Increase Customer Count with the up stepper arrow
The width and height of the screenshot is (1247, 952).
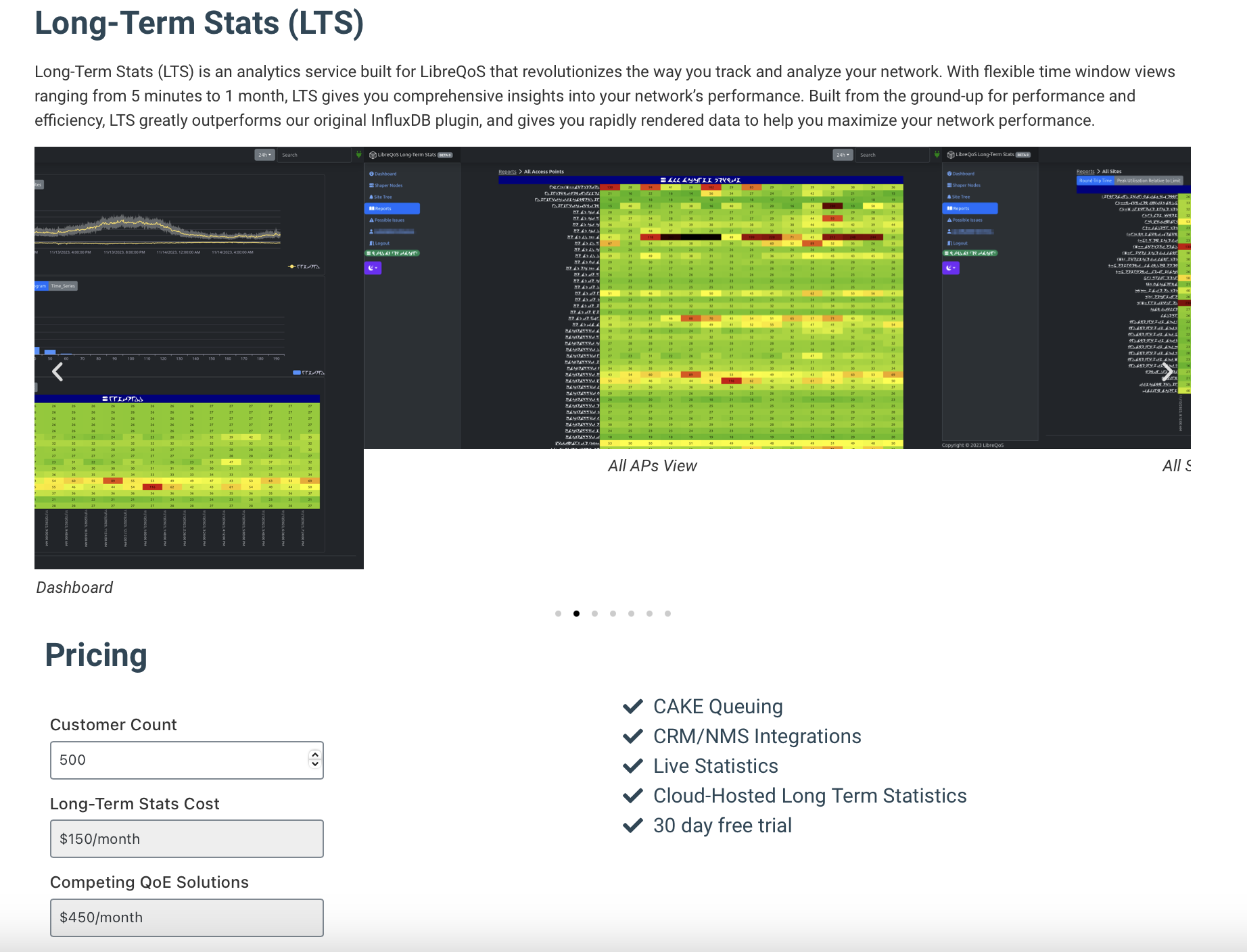[314, 755]
